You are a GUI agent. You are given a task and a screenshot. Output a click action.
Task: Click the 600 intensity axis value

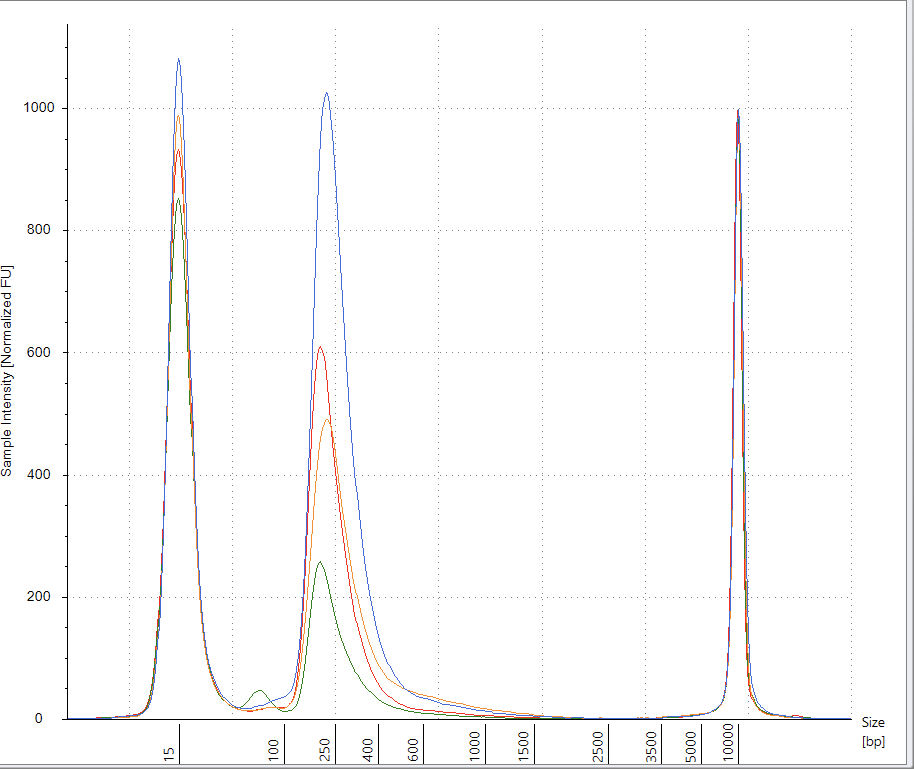pyautogui.click(x=38, y=352)
